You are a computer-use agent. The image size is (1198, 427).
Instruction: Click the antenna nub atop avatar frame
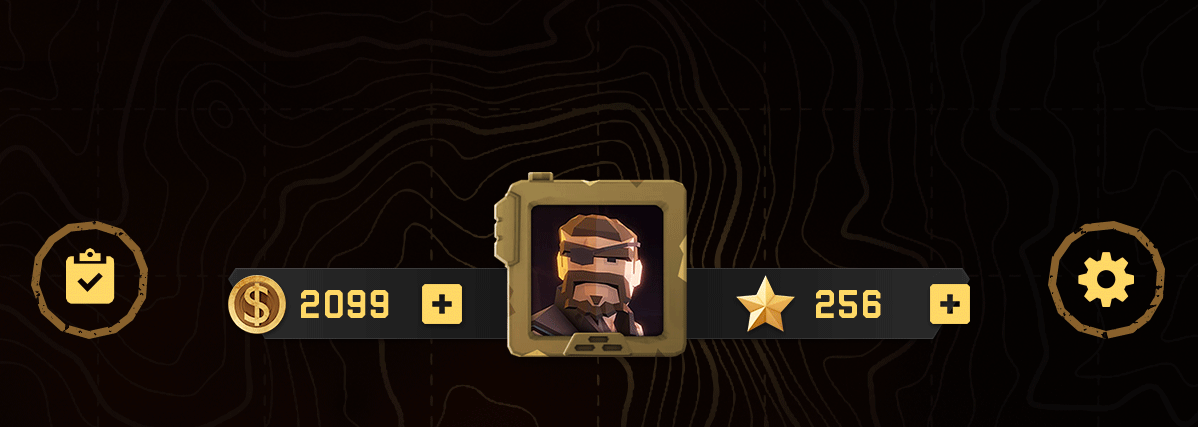[540, 176]
